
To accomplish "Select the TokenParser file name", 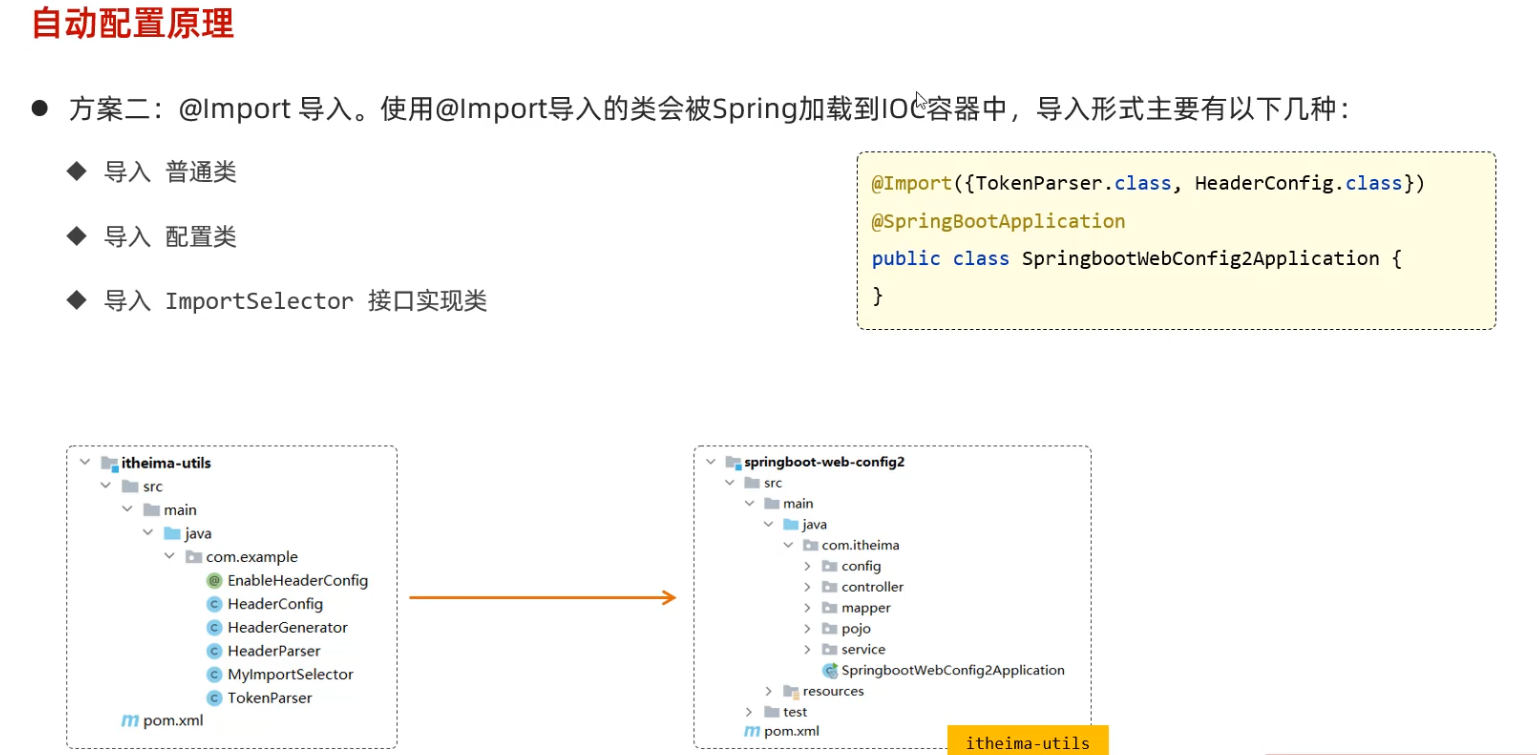I will (x=270, y=698).
